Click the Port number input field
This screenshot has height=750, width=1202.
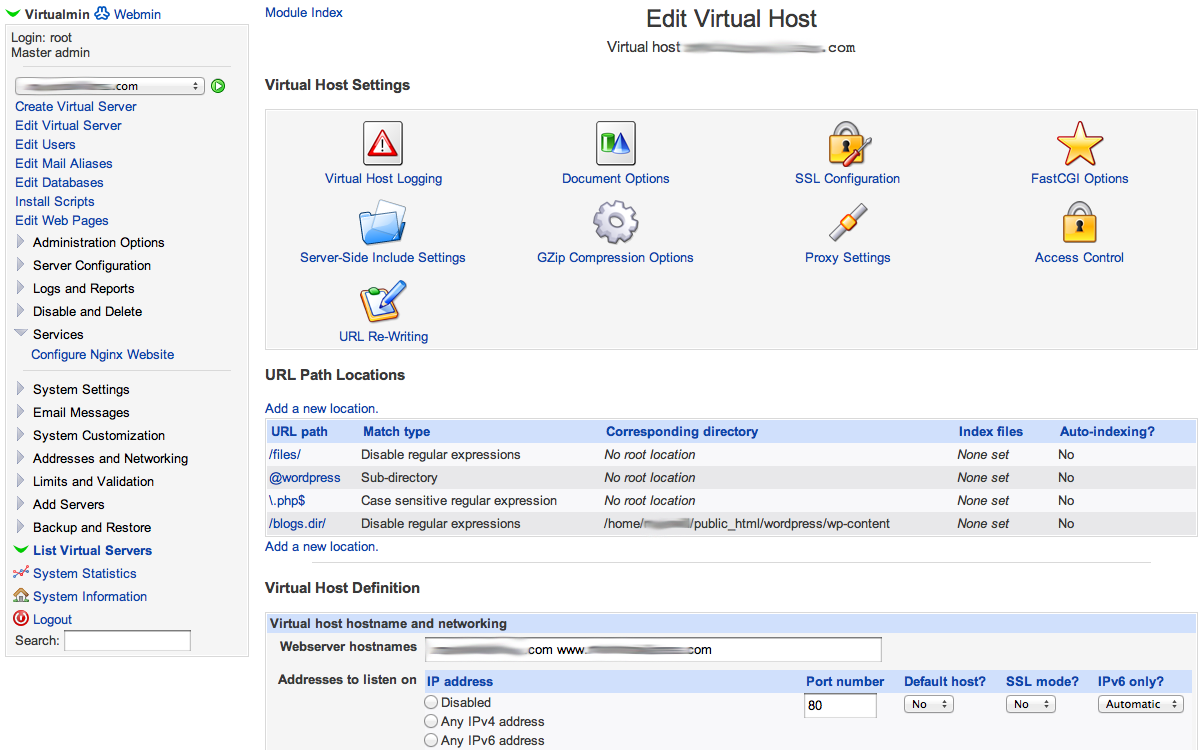click(840, 706)
